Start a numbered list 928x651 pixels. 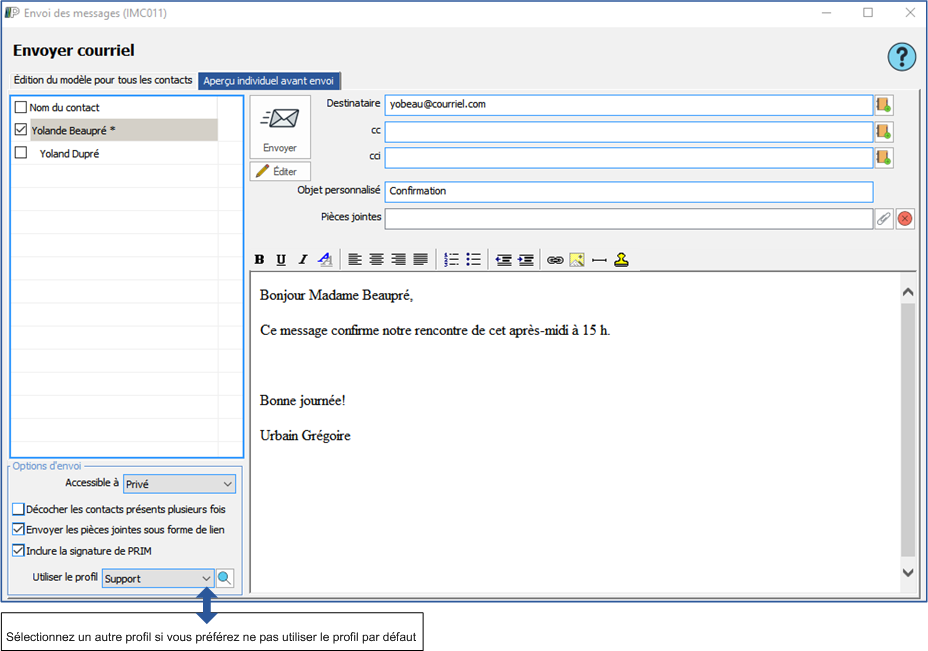tap(451, 260)
